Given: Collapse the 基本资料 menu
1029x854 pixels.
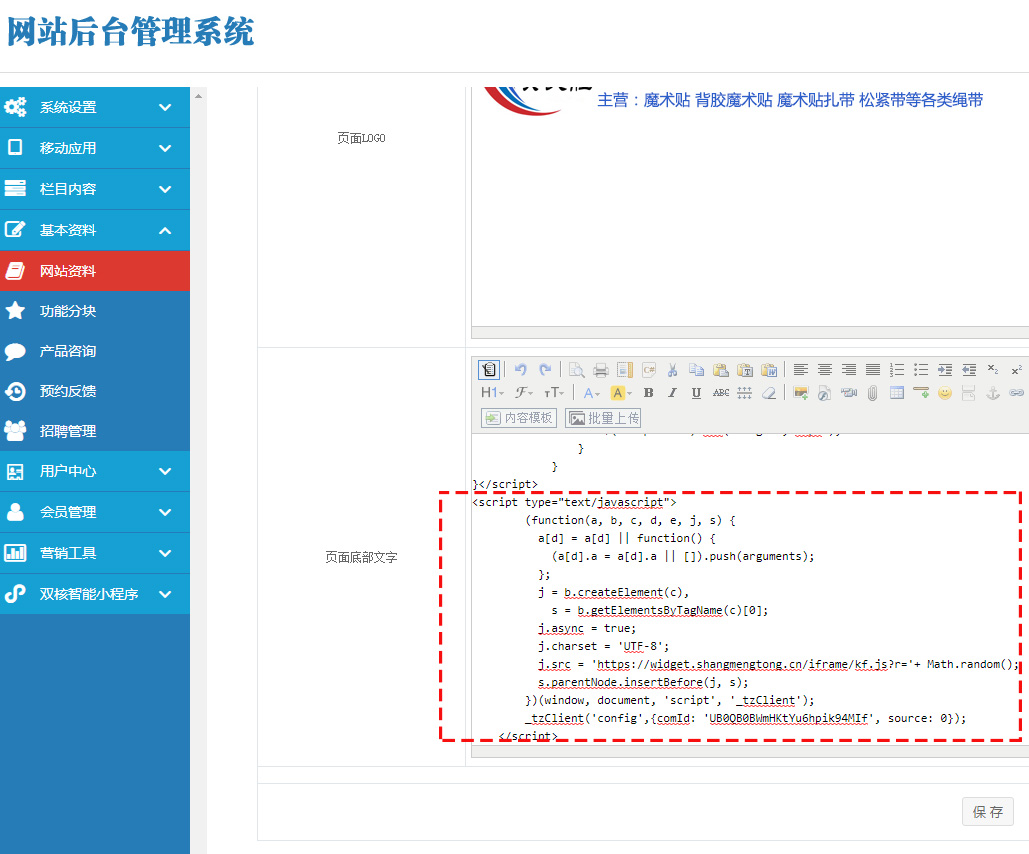Looking at the screenshot, I should (95, 230).
